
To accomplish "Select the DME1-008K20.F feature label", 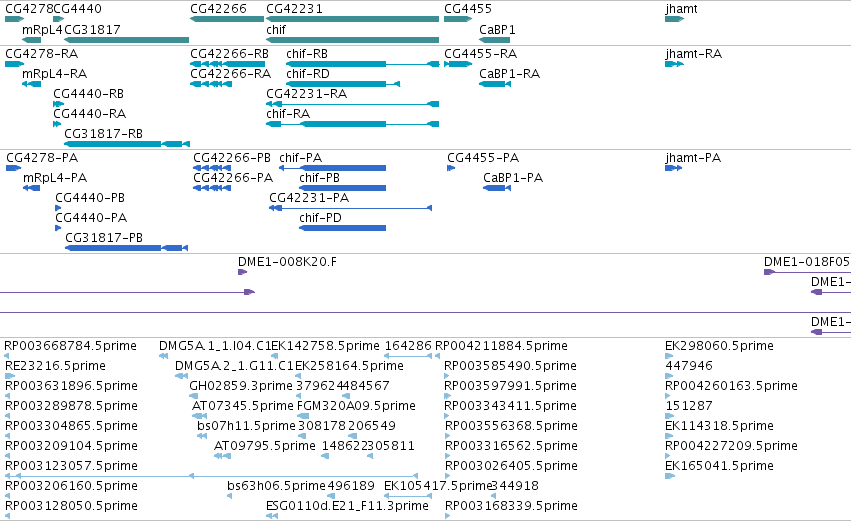I will (x=287, y=262).
